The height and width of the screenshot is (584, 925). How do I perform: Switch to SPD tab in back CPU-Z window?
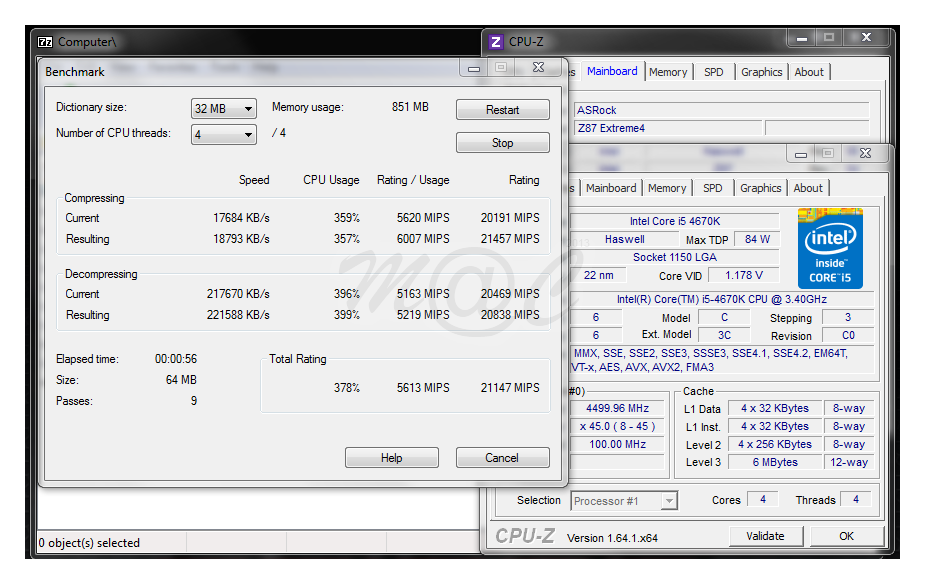pos(714,72)
